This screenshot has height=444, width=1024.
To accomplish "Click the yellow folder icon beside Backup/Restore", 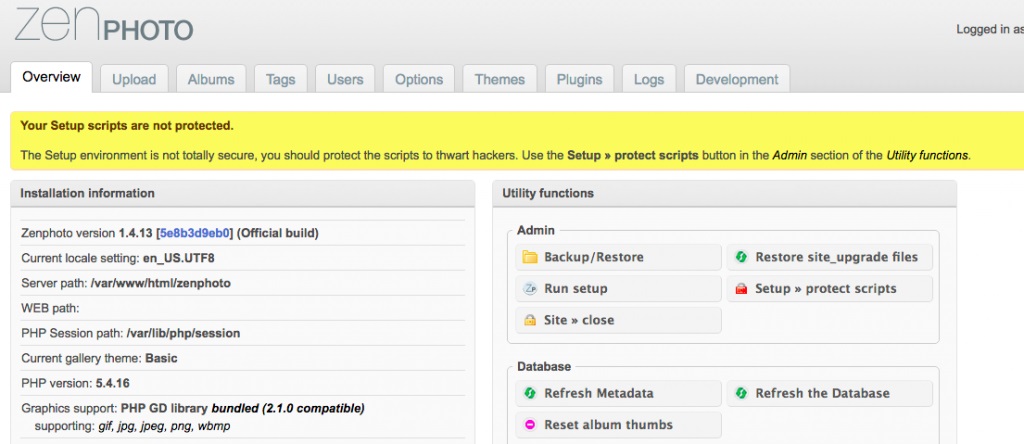I will [530, 257].
